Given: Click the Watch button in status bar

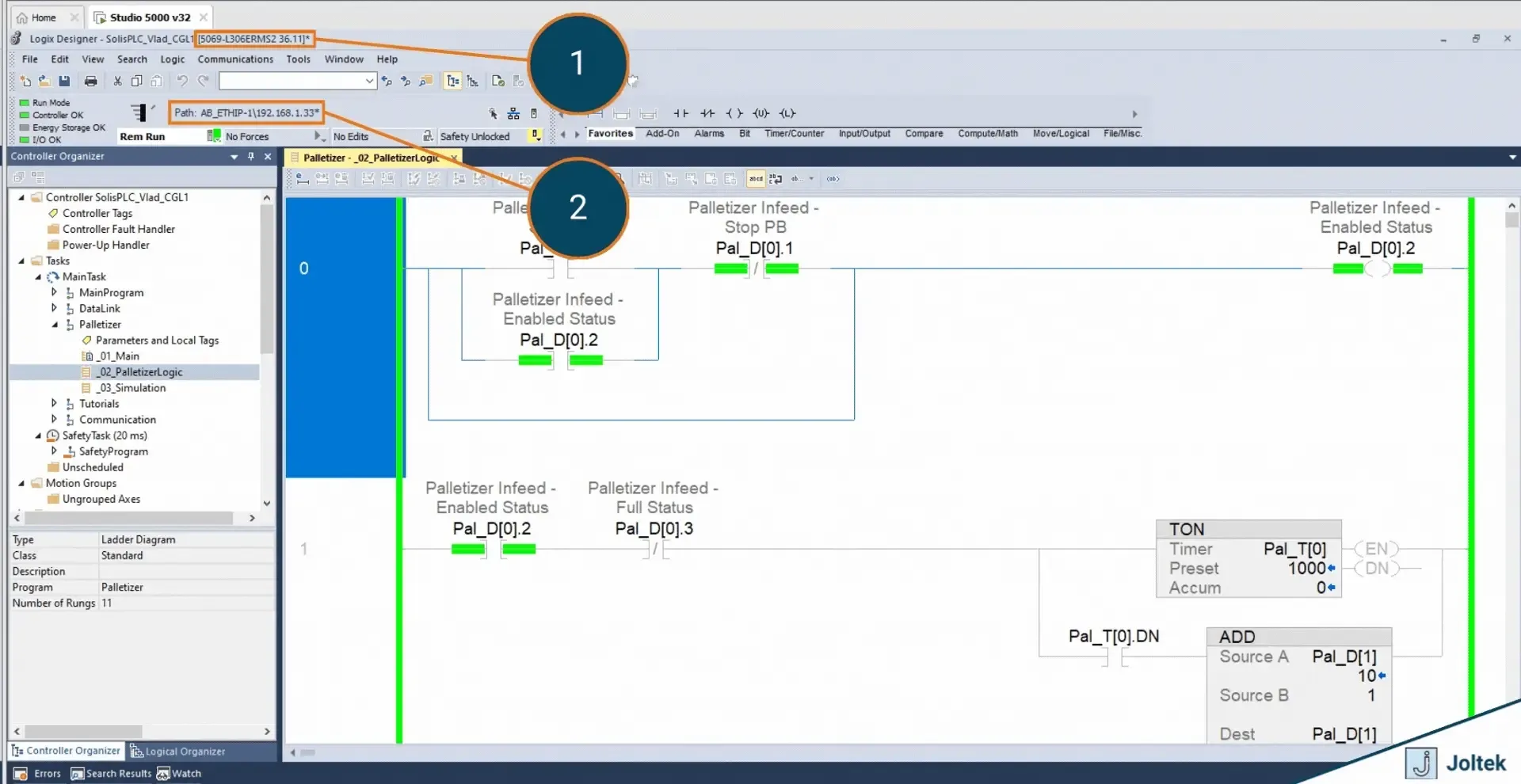Looking at the screenshot, I should pos(179,774).
